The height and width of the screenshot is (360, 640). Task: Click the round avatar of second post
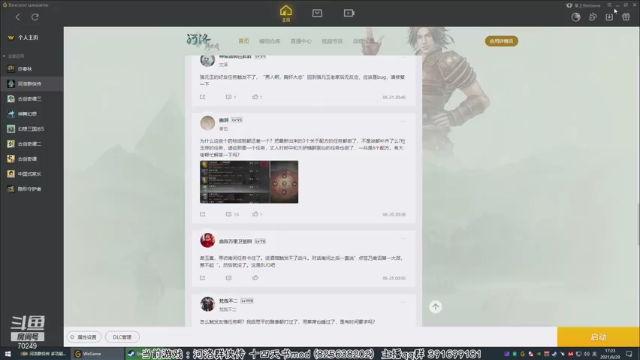point(207,123)
